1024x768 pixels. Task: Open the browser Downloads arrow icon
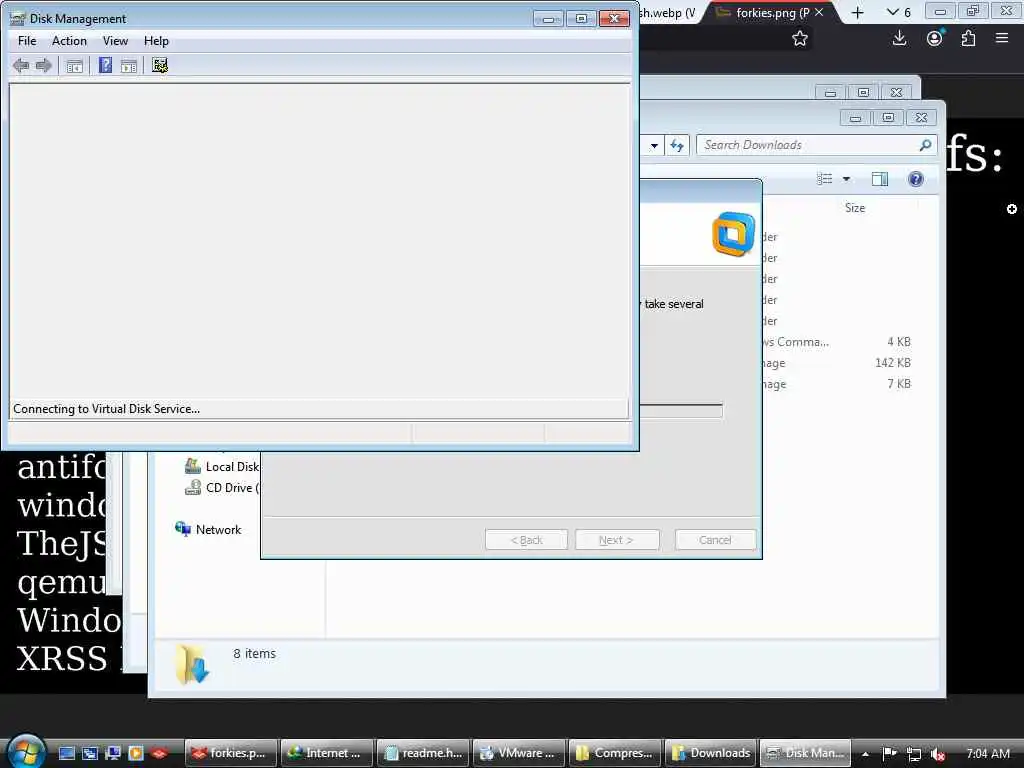pos(899,38)
